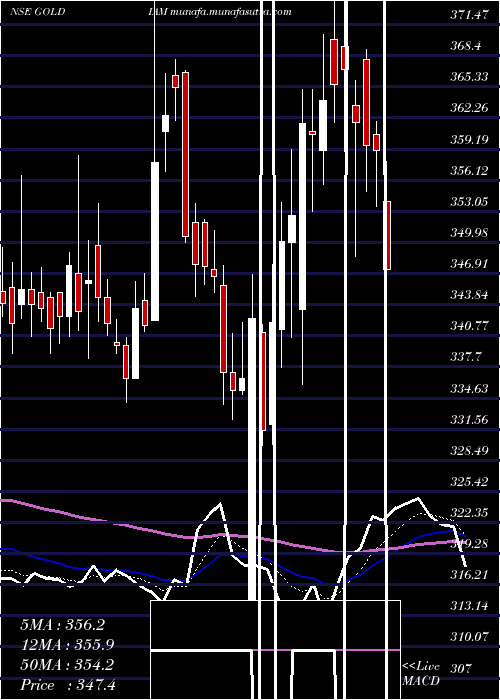The image size is (500, 700).
Task: Select the 365.33 price axis label
Action: tap(471, 77)
